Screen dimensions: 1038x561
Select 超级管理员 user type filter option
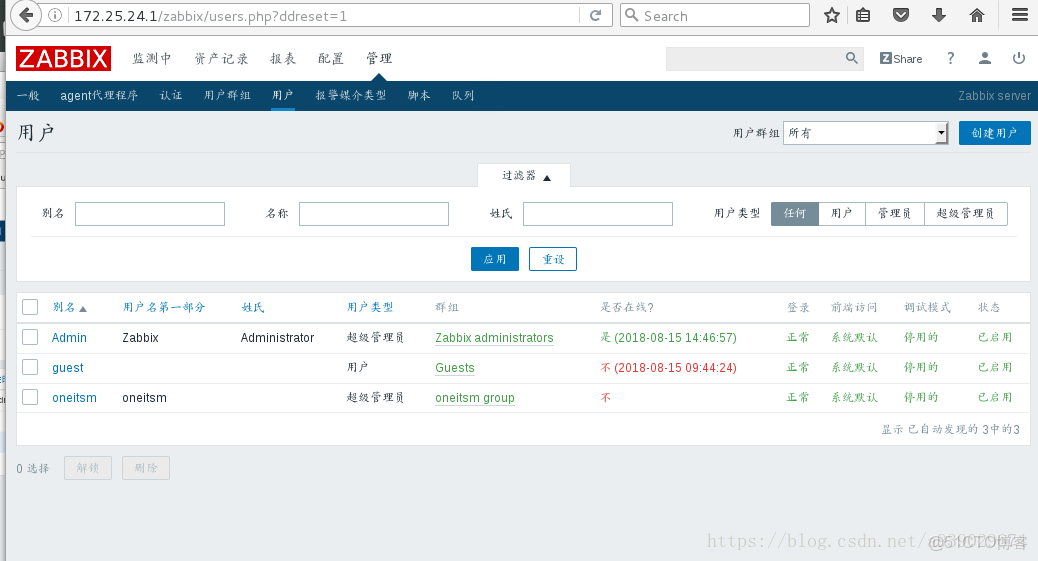click(x=966, y=213)
